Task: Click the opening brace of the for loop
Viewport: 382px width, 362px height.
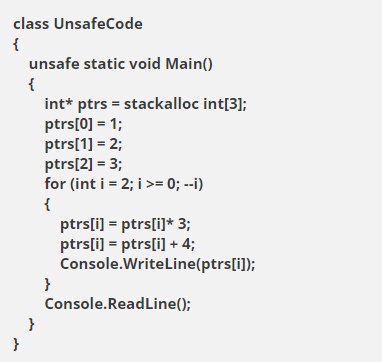Action: 47,204
